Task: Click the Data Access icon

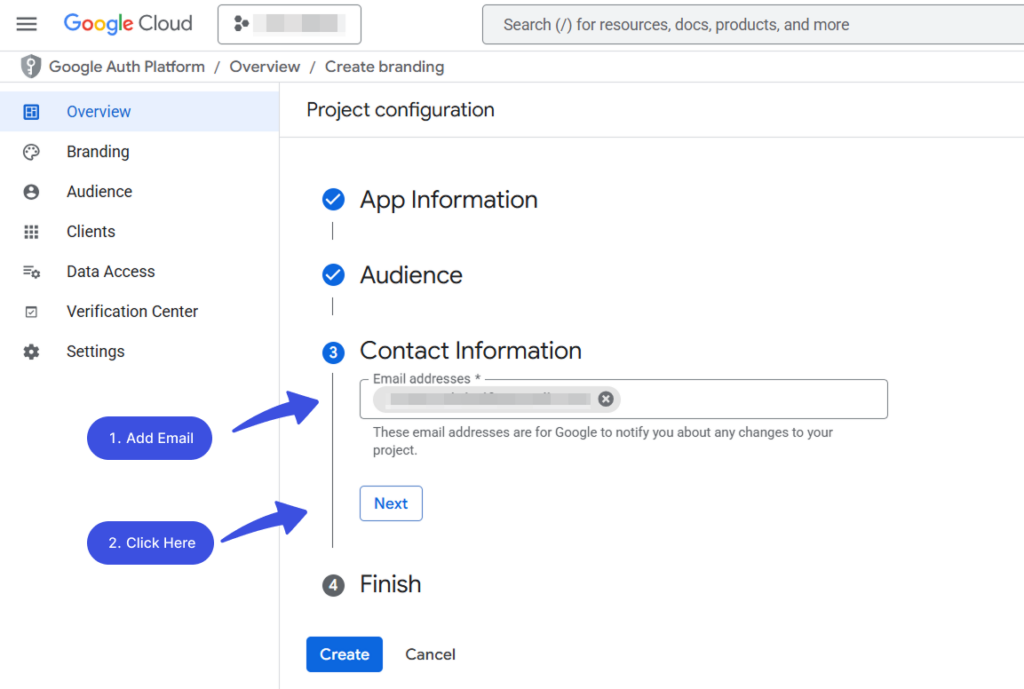Action: 31,271
